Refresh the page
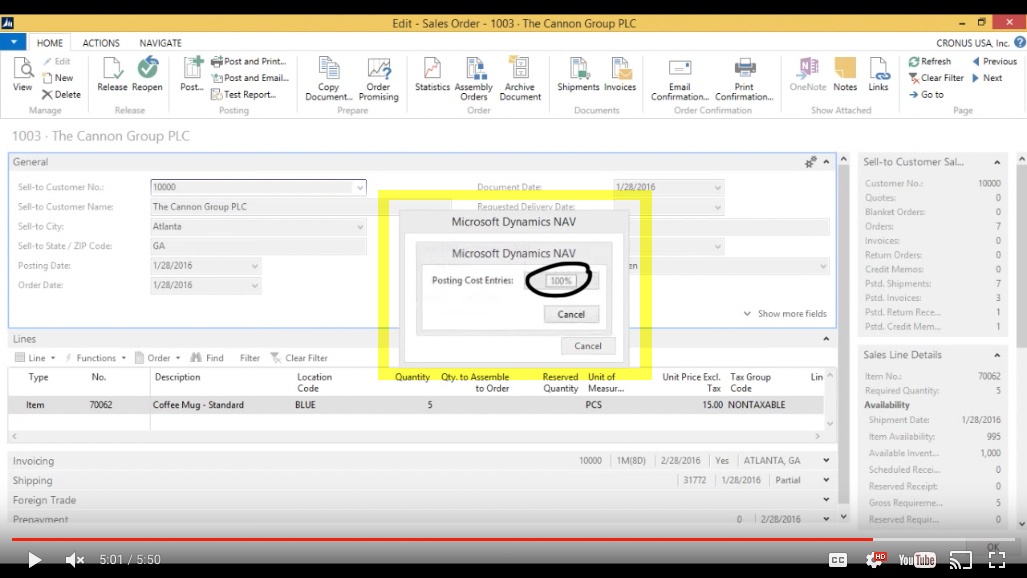This screenshot has width=1027, height=578. (930, 61)
